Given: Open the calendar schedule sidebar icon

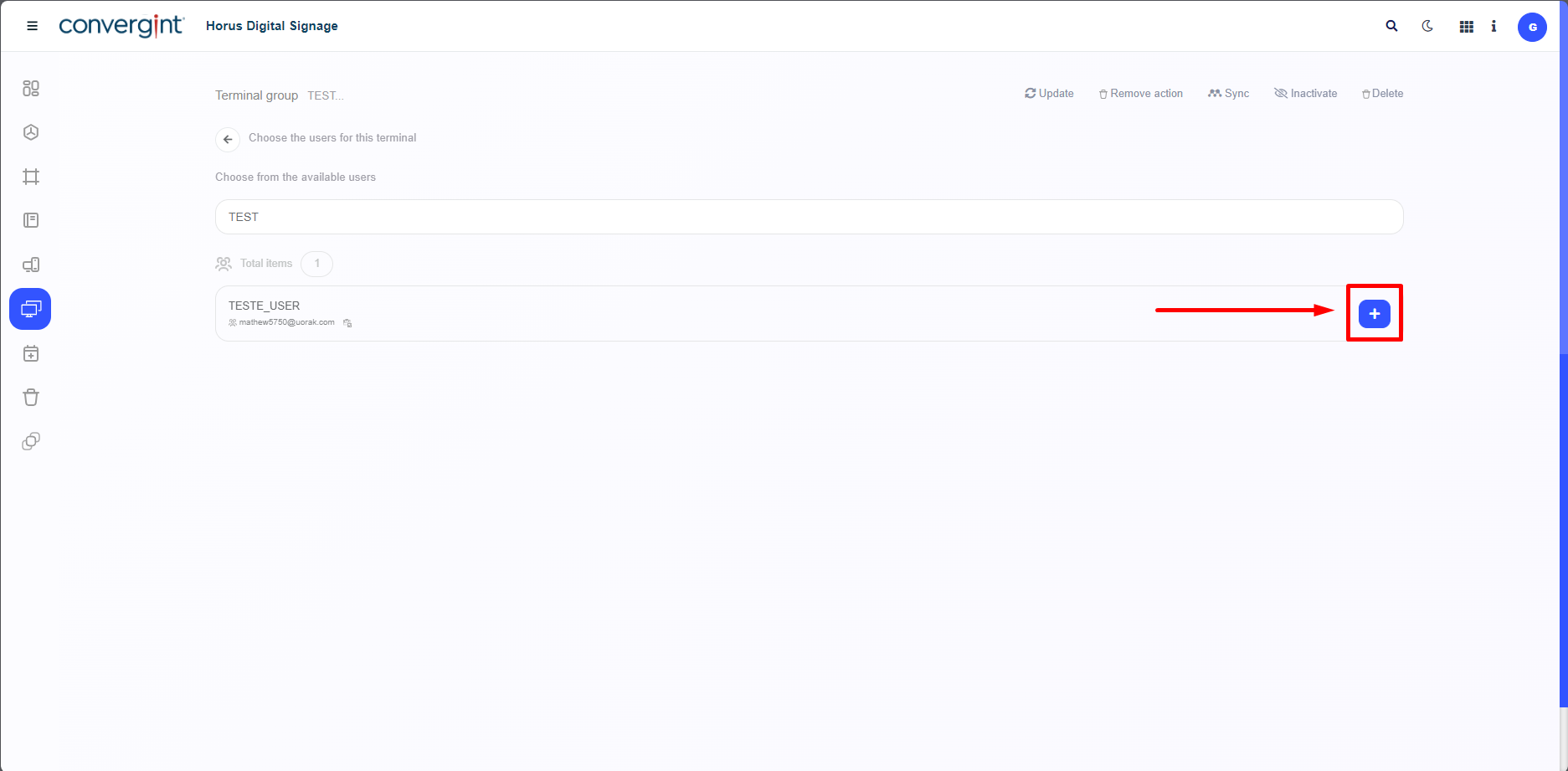Looking at the screenshot, I should pyautogui.click(x=31, y=353).
